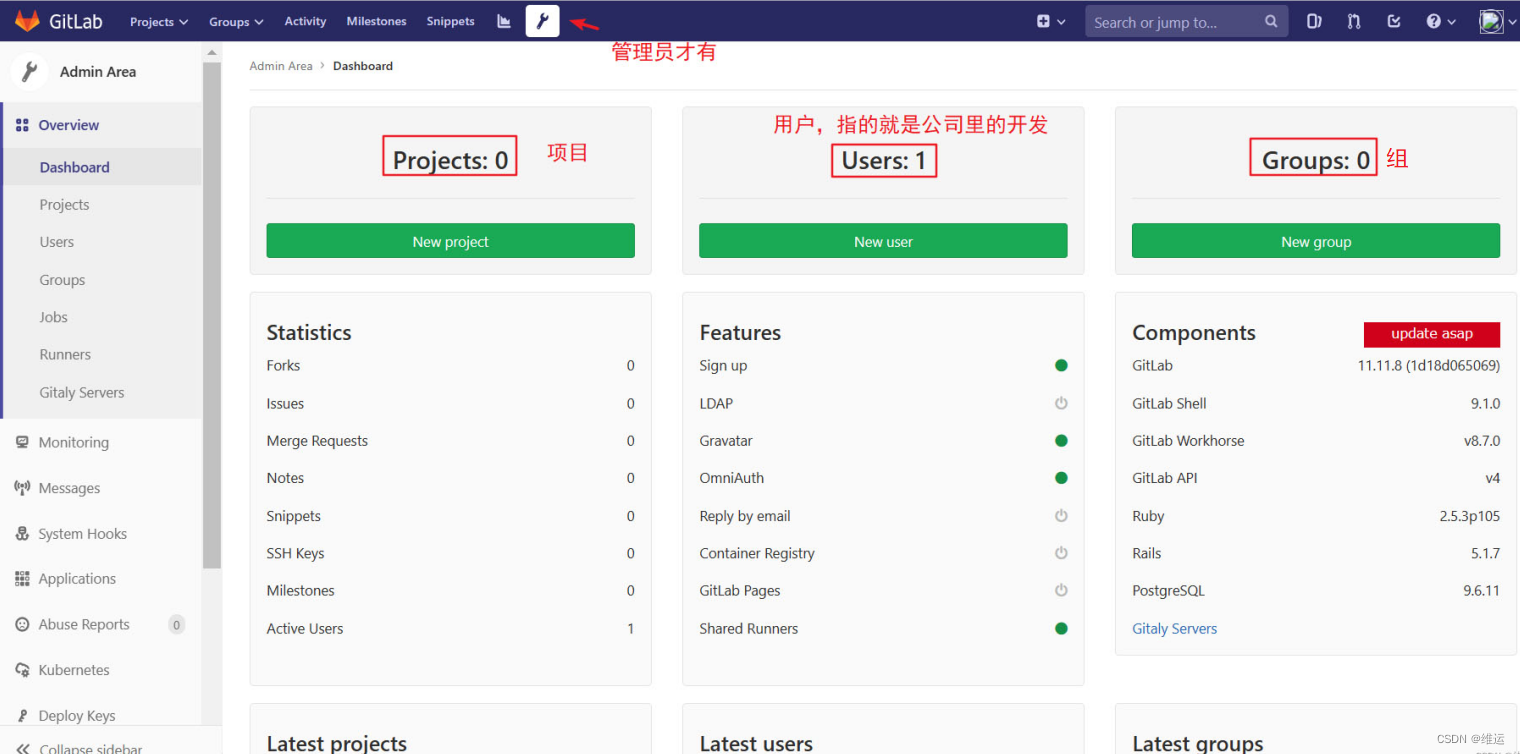The width and height of the screenshot is (1520, 754).
Task: Click the Ruby version 2.5.3p105
Action: [1469, 516]
